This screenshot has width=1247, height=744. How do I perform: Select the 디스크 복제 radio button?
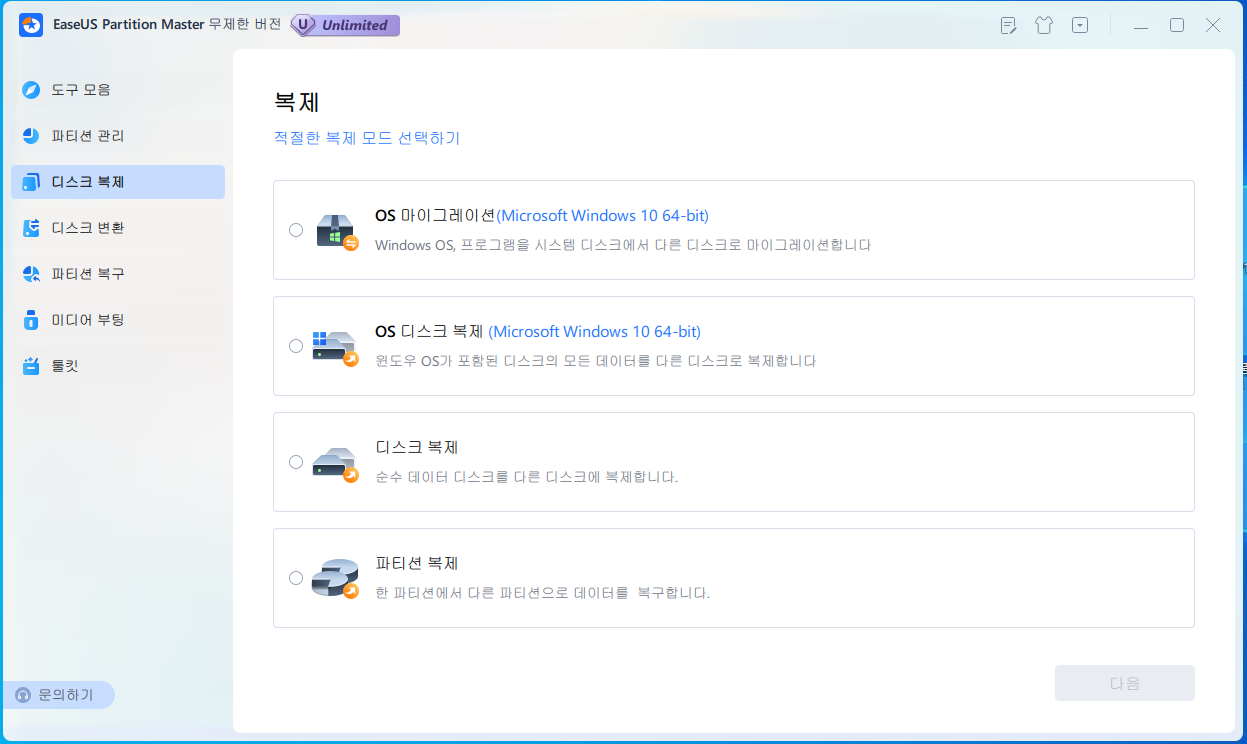296,462
